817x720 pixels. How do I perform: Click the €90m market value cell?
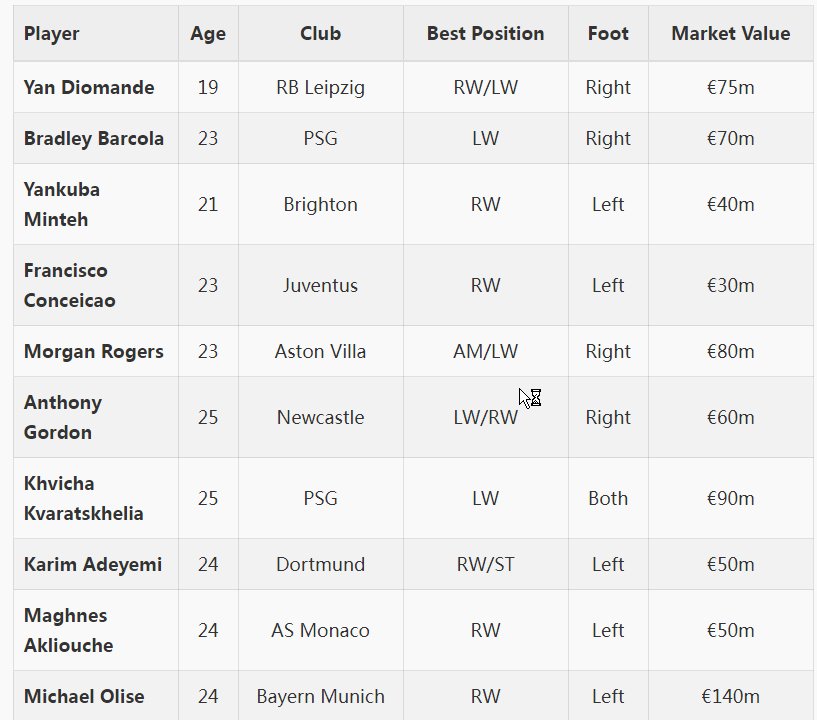tap(730, 498)
